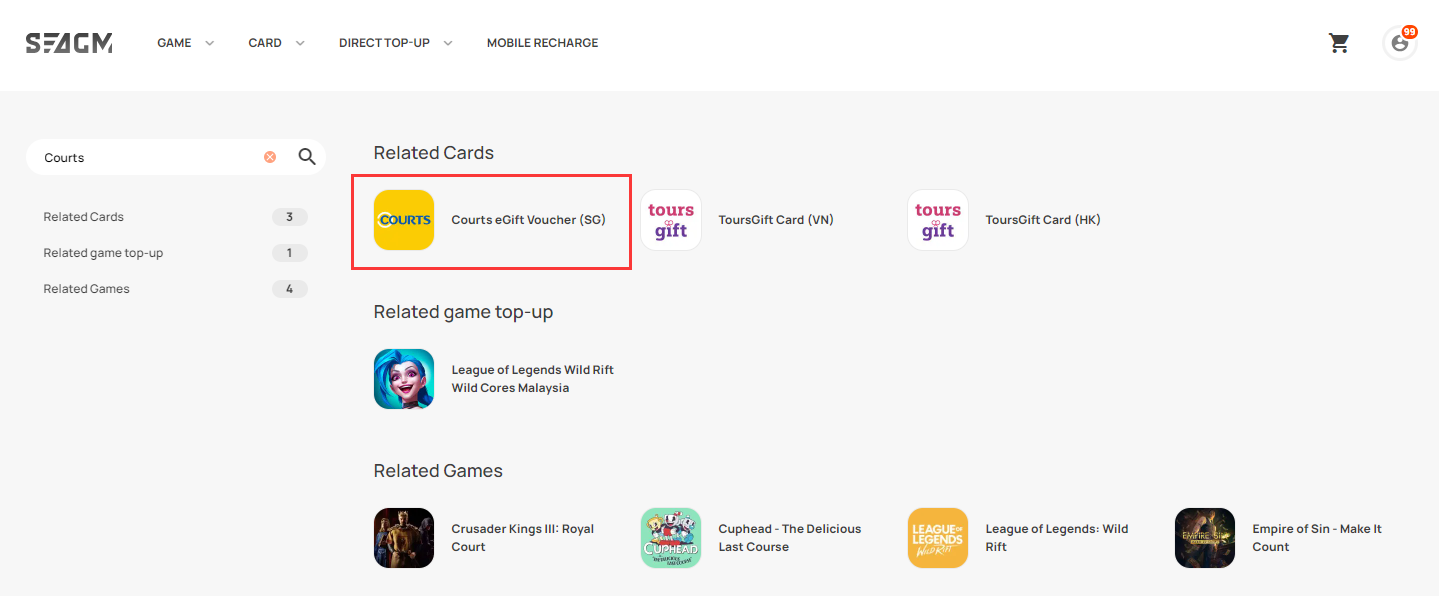Viewport: 1439px width, 596px height.
Task: Expand the CARD dropdown menu
Action: pos(277,43)
